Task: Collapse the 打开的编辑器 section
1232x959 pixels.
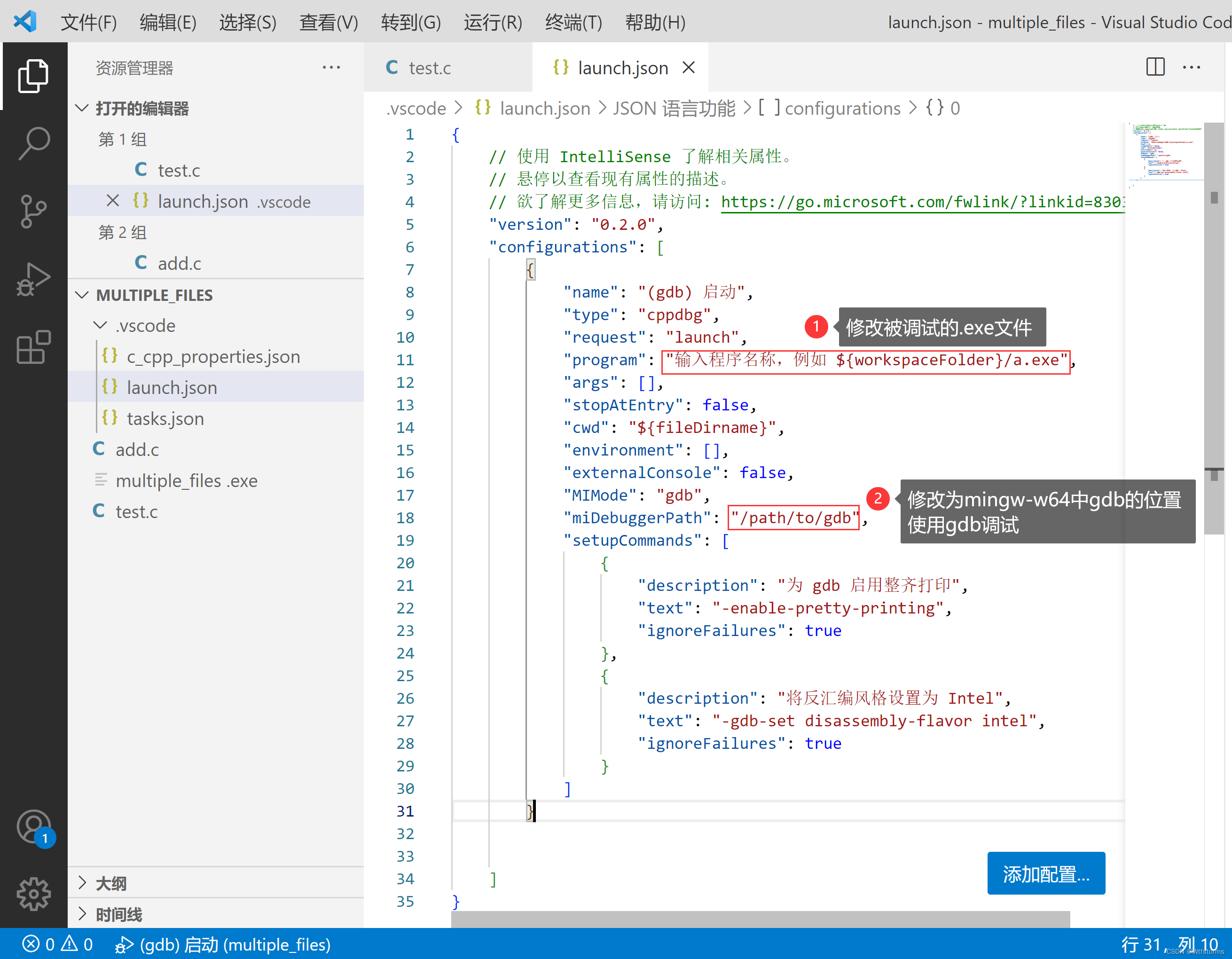Action: click(82, 108)
